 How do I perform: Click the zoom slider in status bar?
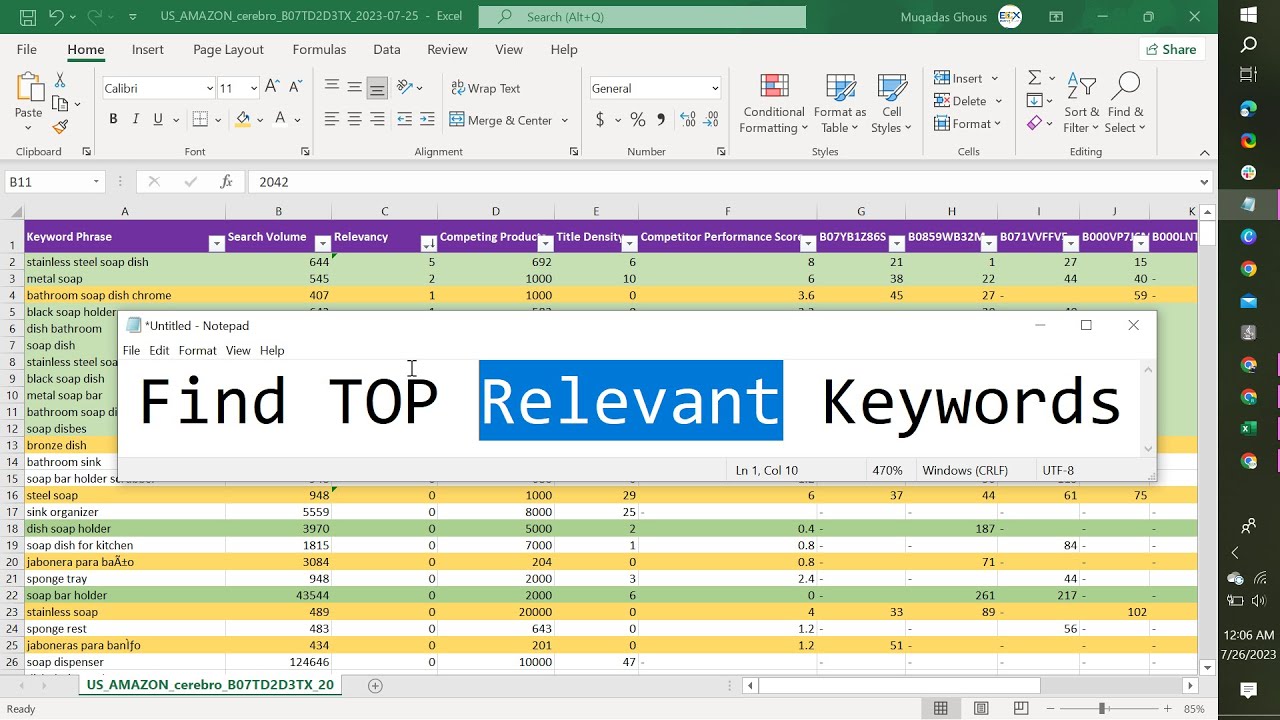1102,708
